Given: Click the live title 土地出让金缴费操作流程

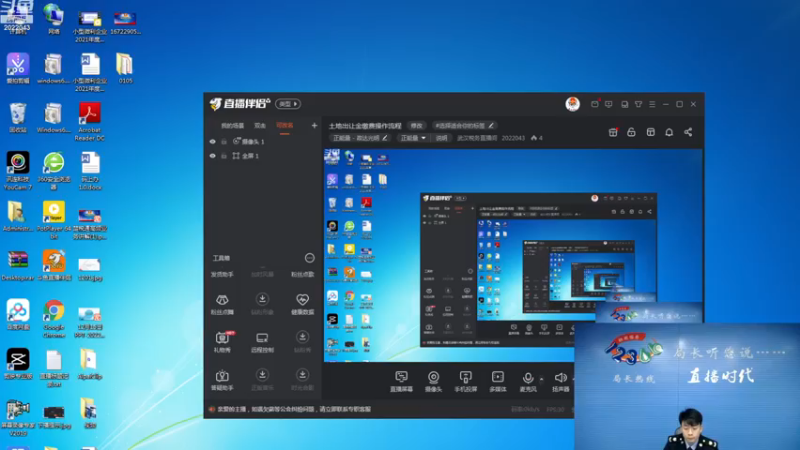Looking at the screenshot, I should coord(365,126).
